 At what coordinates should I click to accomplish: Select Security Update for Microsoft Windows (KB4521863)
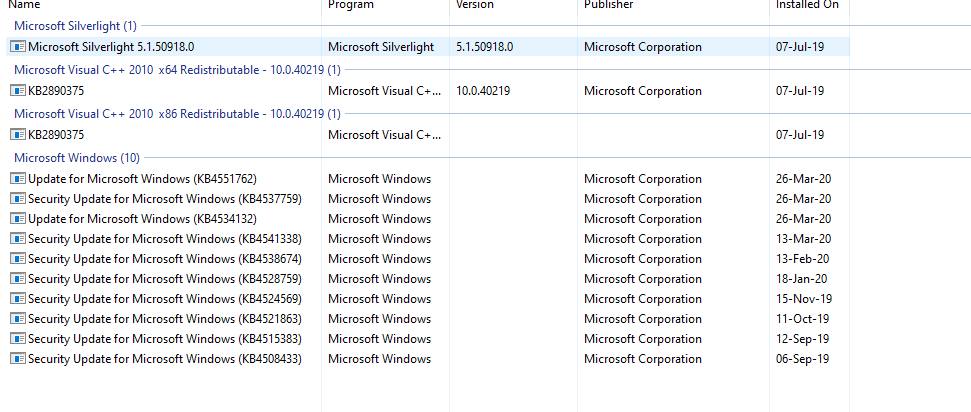click(x=165, y=318)
